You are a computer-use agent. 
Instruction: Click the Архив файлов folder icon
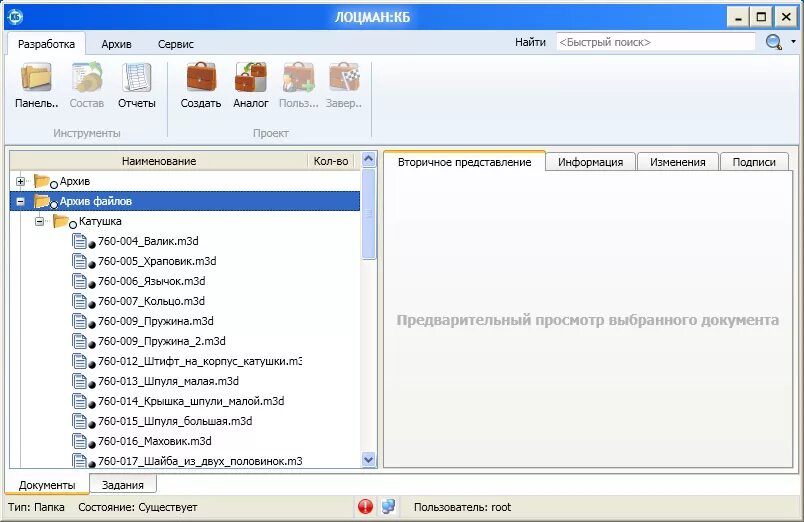(42, 201)
